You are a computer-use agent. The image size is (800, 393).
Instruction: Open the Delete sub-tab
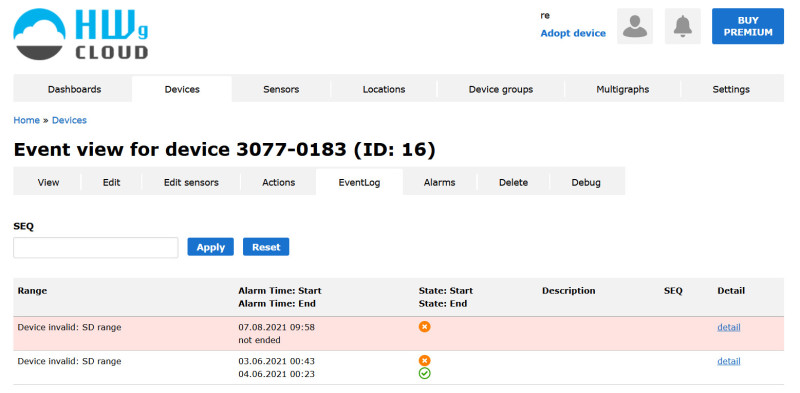pyautogui.click(x=513, y=182)
